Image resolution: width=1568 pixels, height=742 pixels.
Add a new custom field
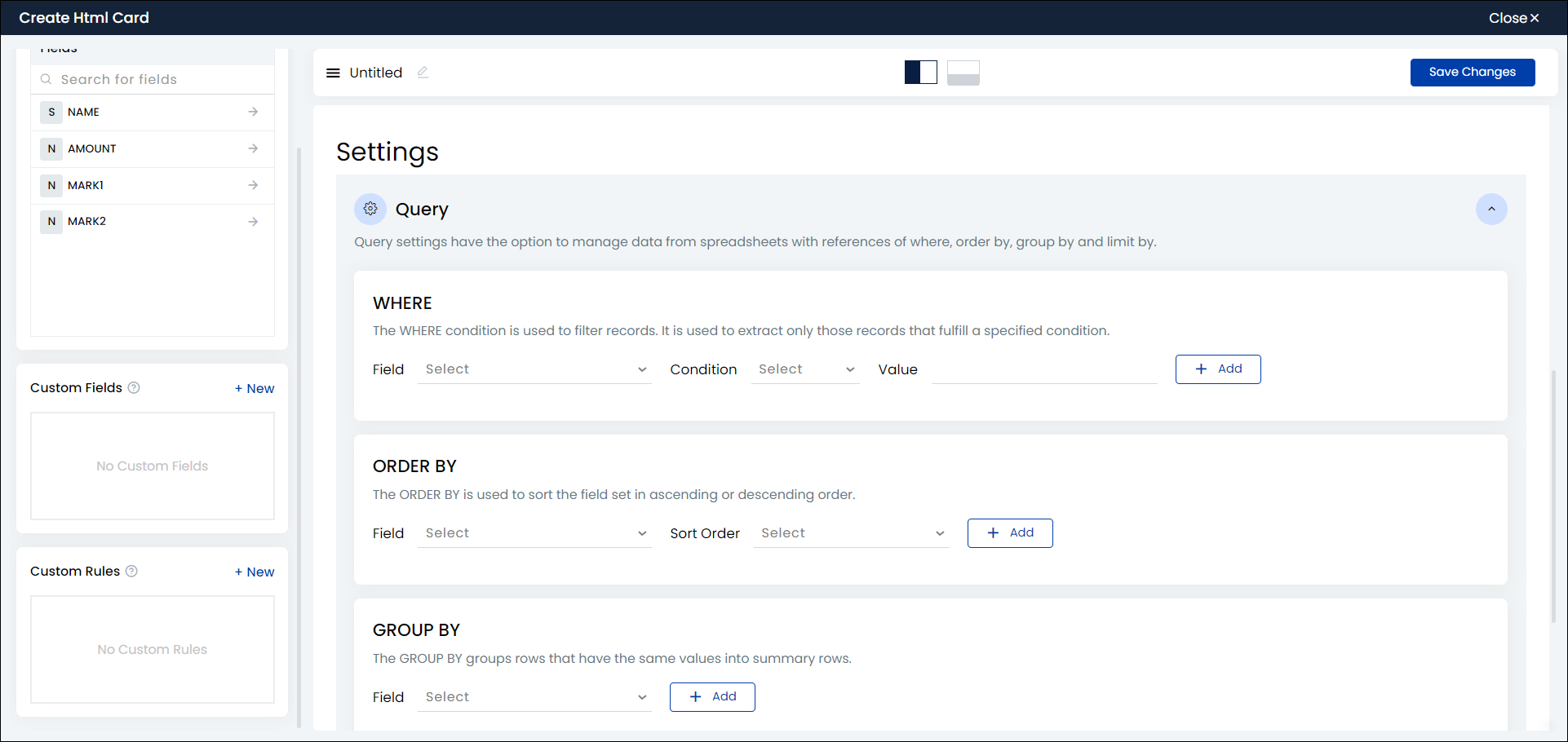pos(255,389)
